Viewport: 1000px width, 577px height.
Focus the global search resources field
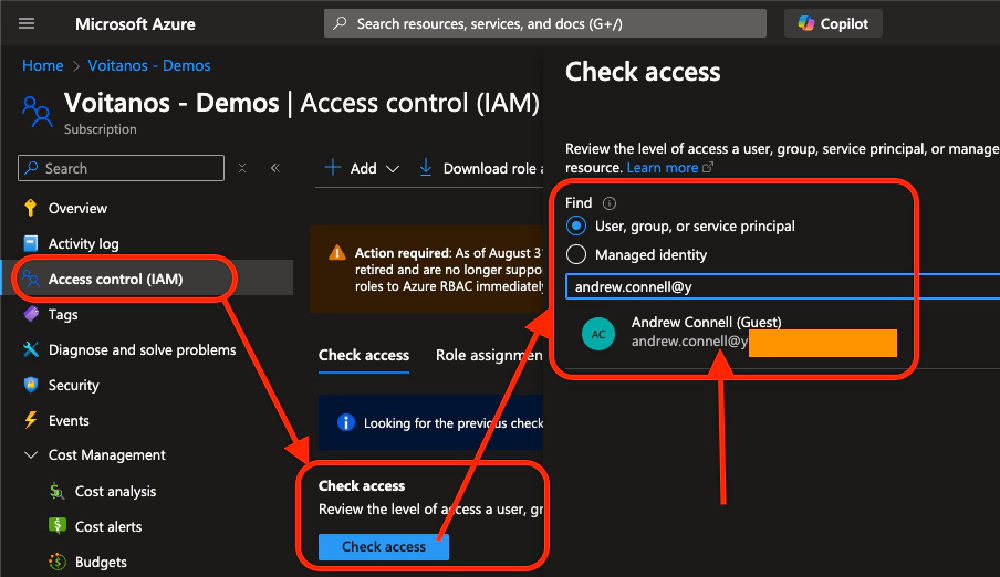pyautogui.click(x=545, y=24)
